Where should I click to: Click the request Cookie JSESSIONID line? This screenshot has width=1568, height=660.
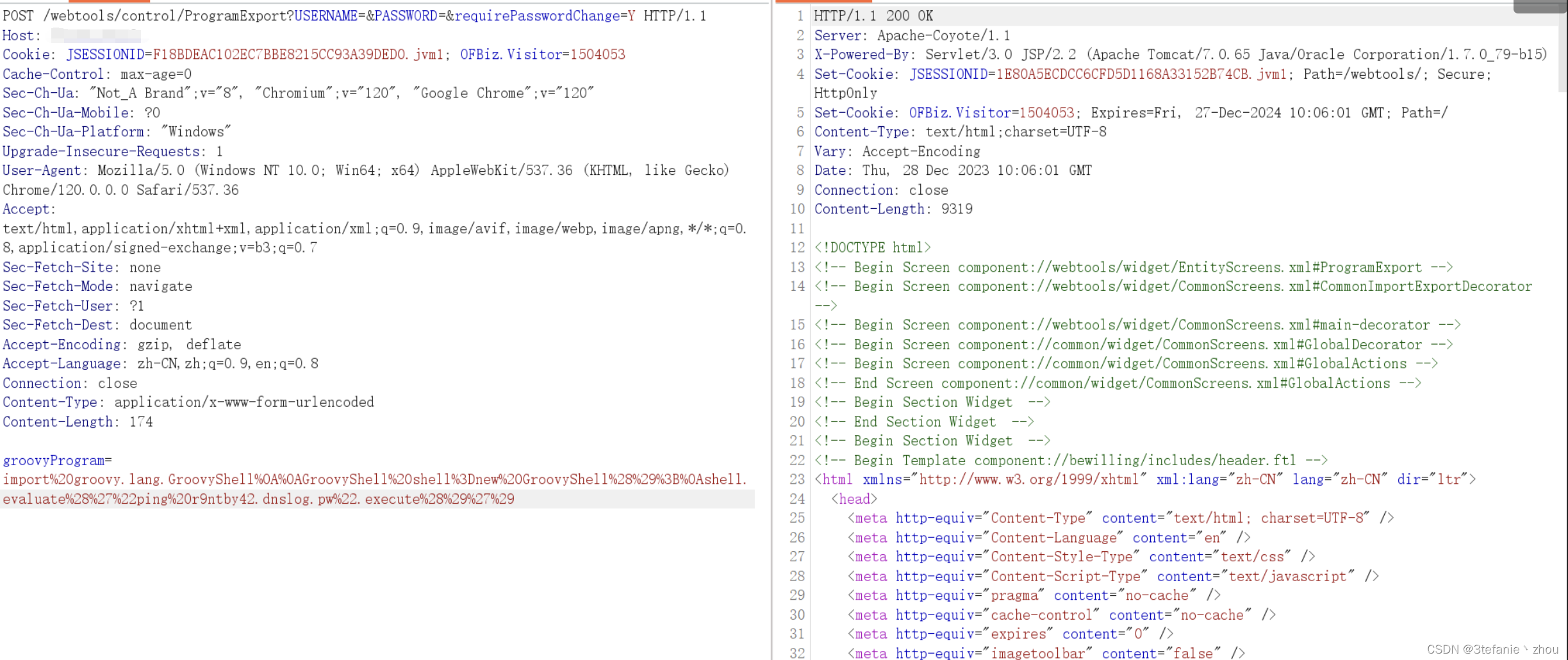(x=314, y=54)
